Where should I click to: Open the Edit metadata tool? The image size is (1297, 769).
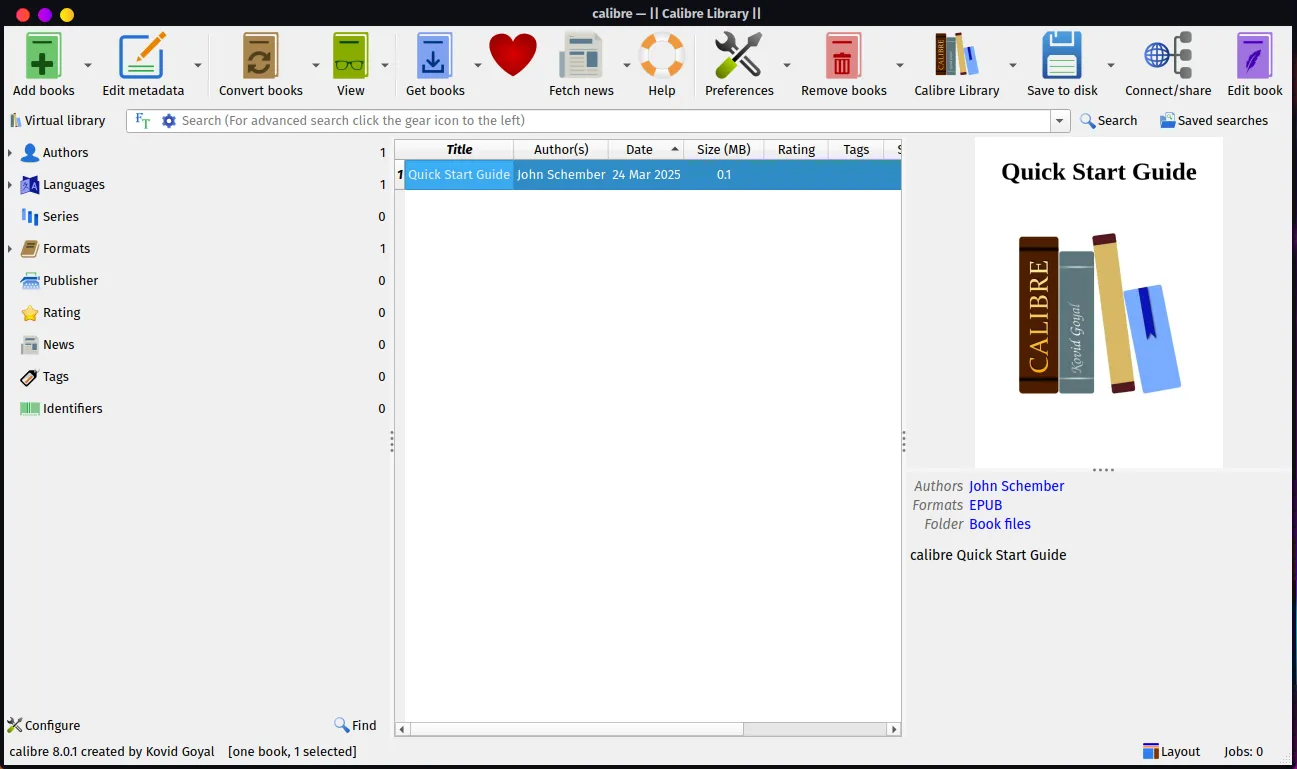pyautogui.click(x=142, y=57)
